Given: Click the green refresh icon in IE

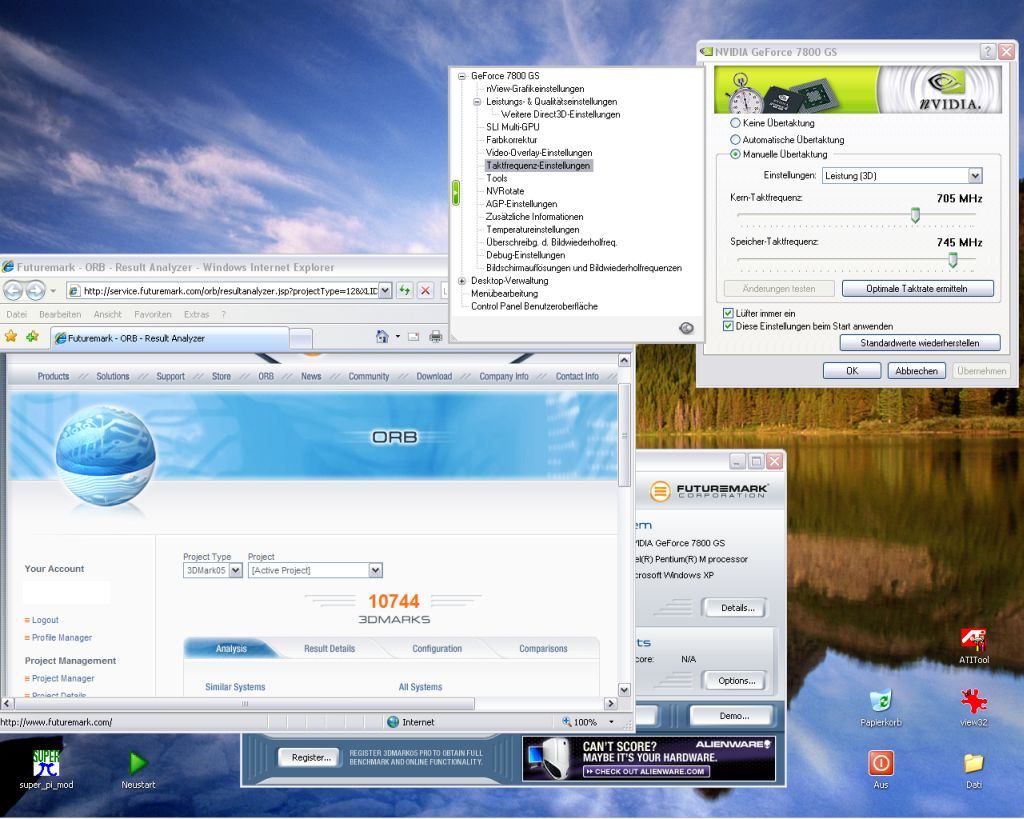Looking at the screenshot, I should [404, 290].
